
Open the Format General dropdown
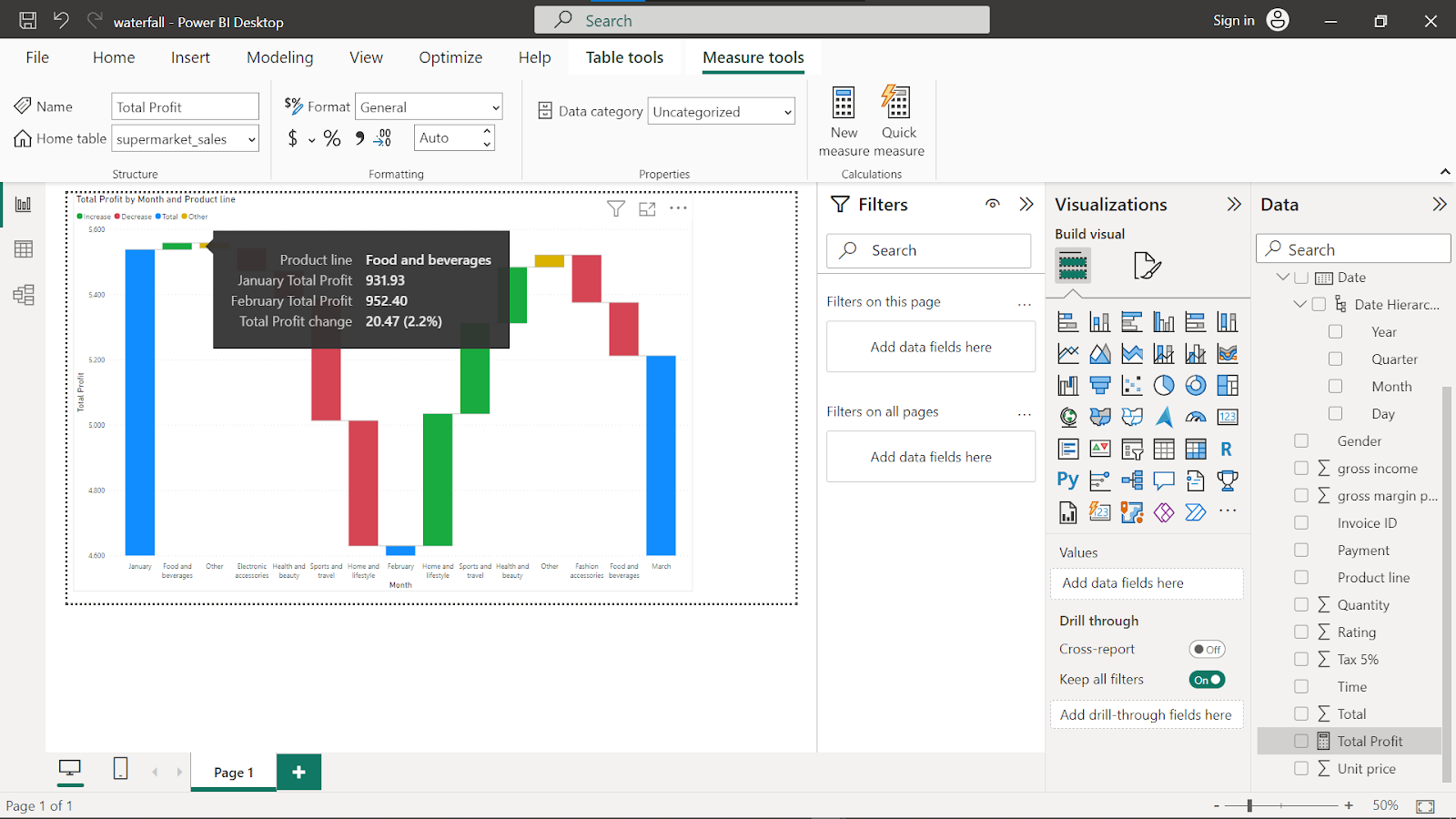429,107
